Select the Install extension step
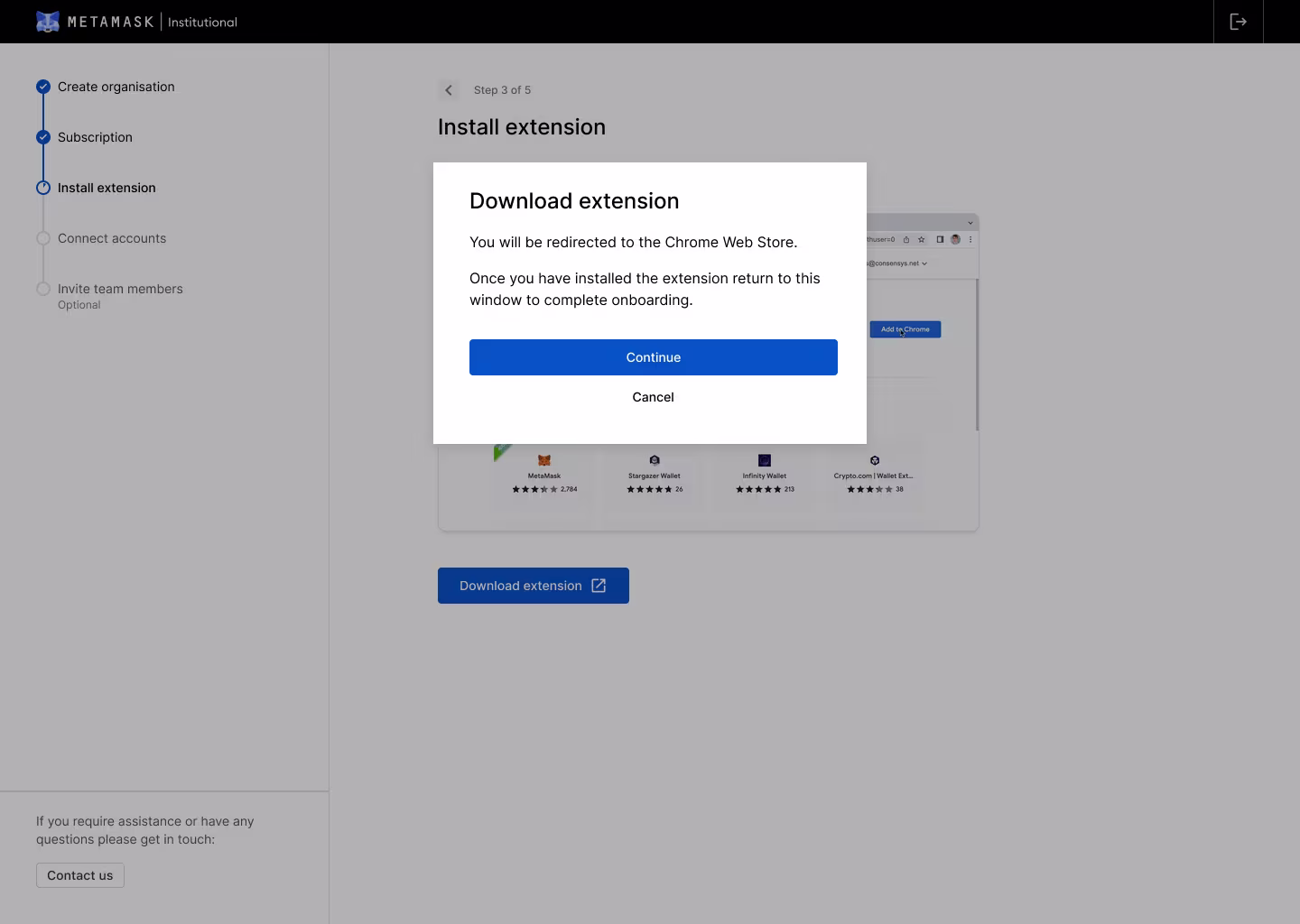This screenshot has height=924, width=1300. pos(107,188)
